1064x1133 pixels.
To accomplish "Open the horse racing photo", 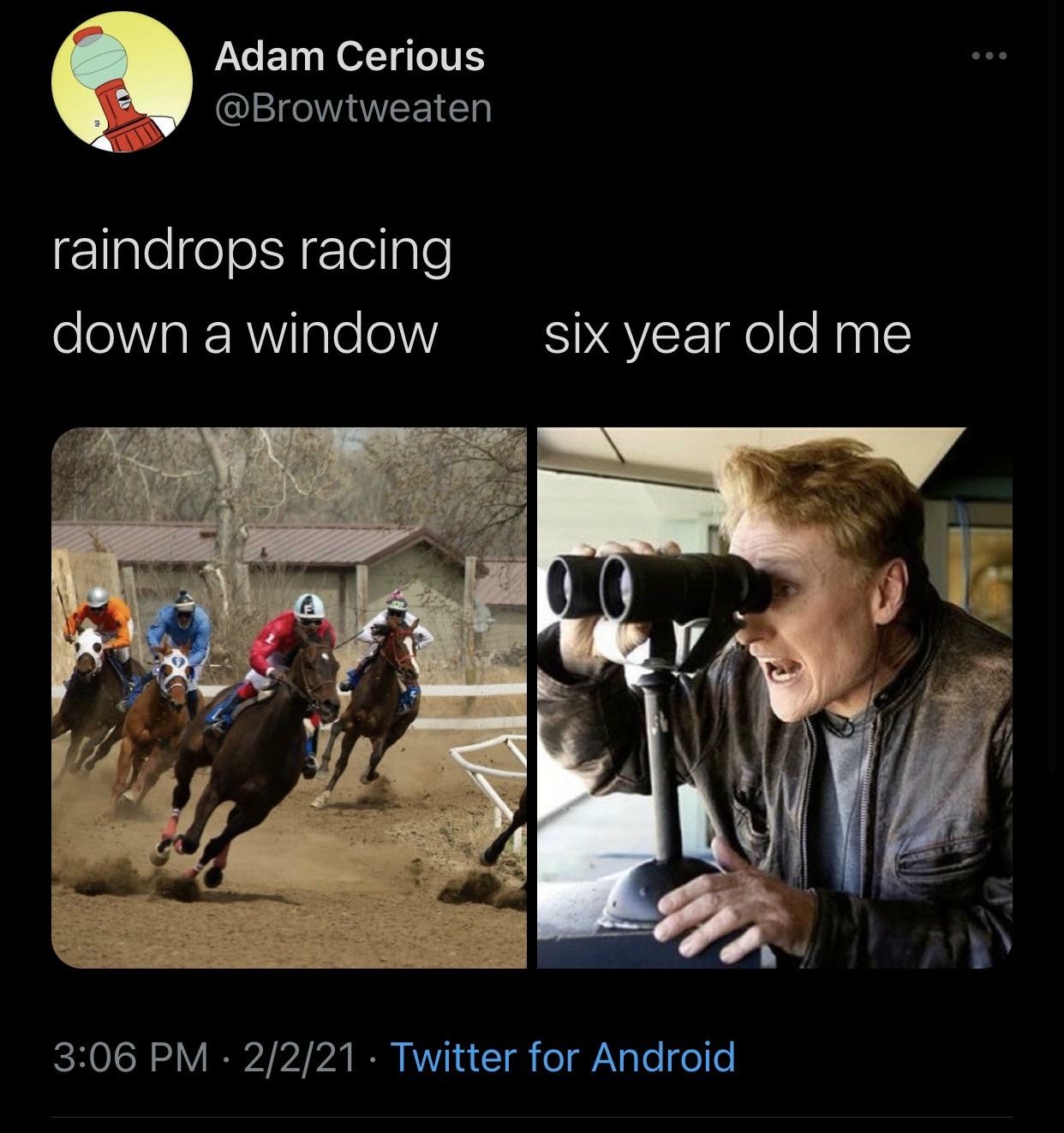I will [x=289, y=697].
